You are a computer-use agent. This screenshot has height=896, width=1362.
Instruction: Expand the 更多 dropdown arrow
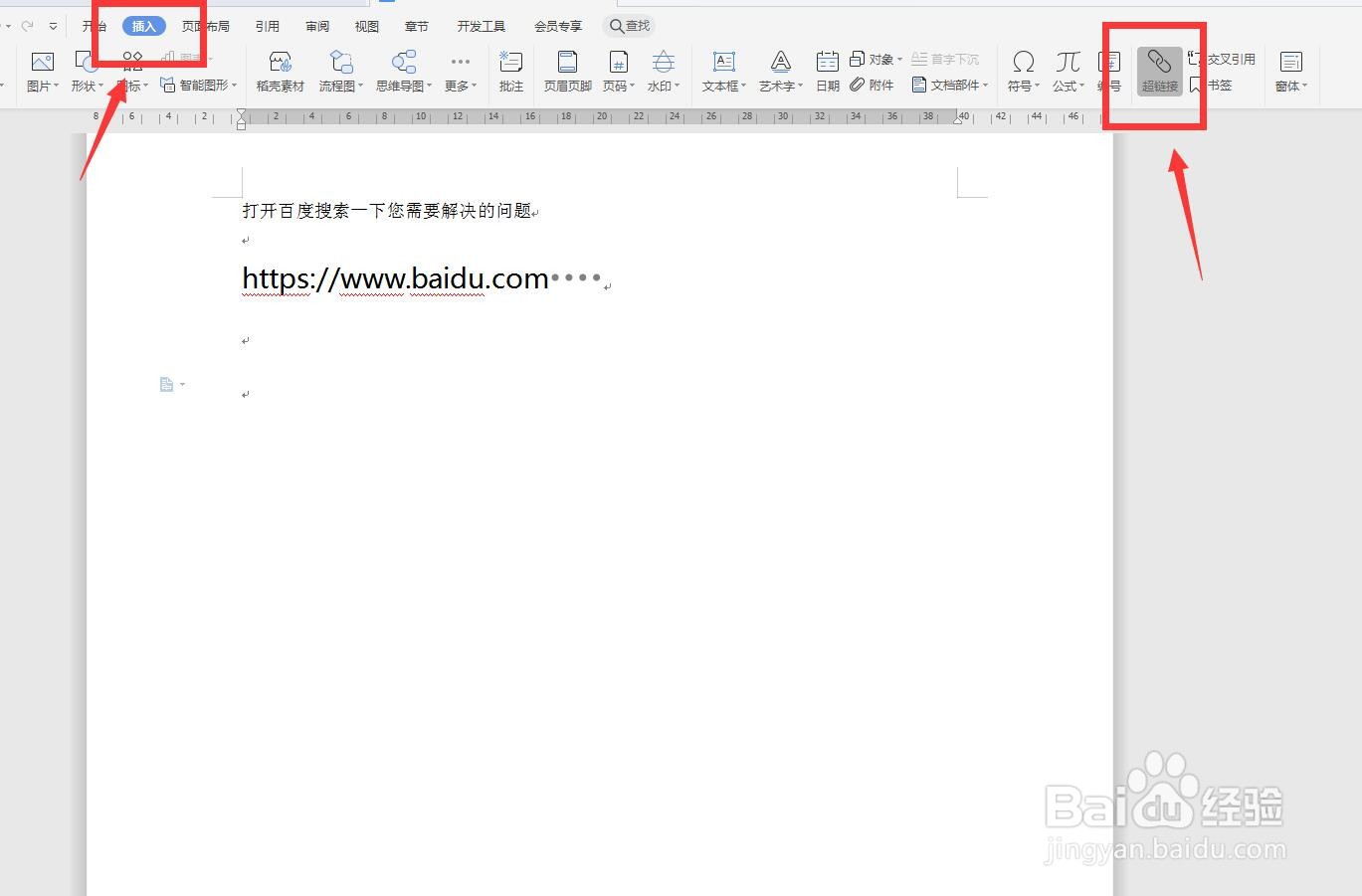475,87
